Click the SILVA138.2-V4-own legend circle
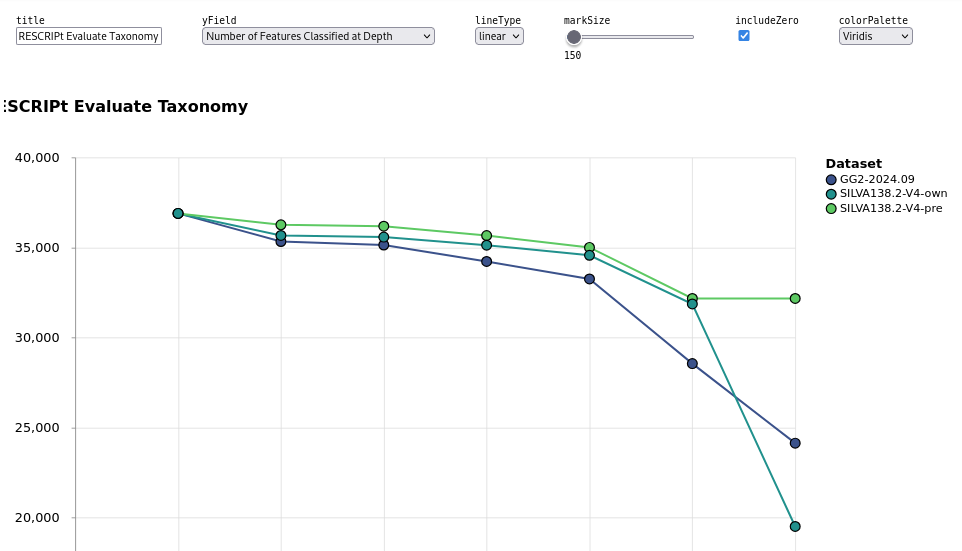The image size is (962, 551). (x=831, y=194)
